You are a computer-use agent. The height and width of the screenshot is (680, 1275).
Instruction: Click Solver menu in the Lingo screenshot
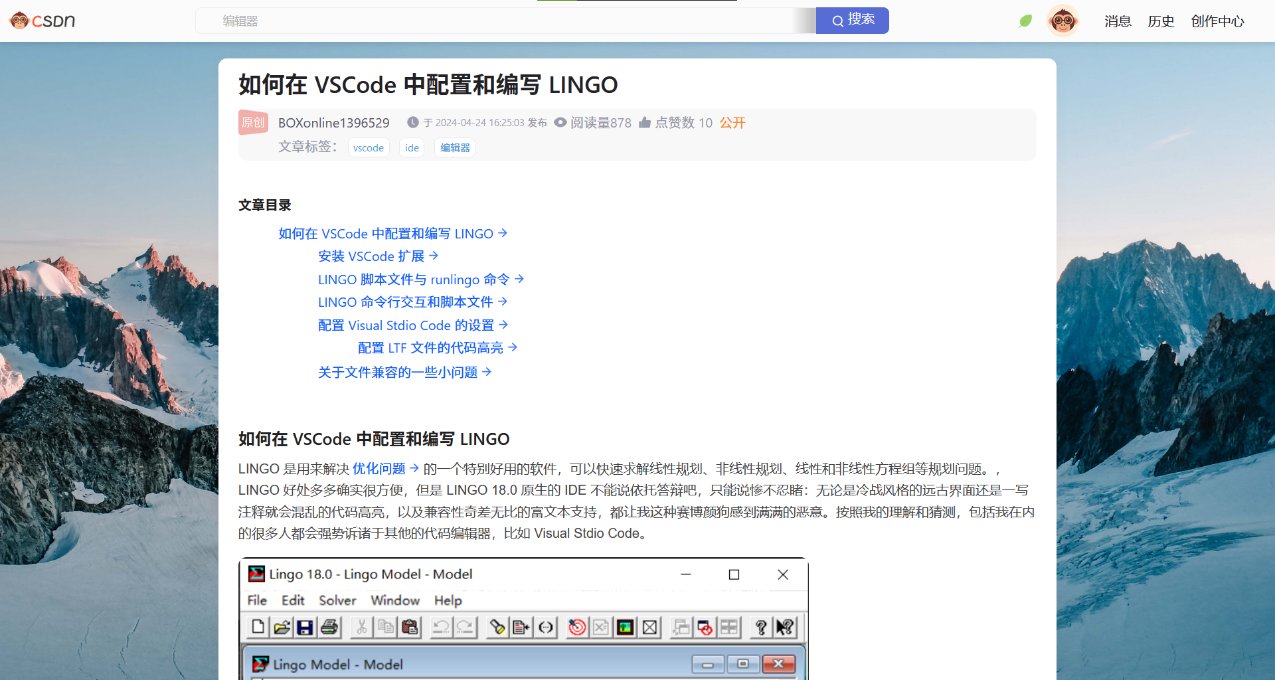(x=337, y=600)
